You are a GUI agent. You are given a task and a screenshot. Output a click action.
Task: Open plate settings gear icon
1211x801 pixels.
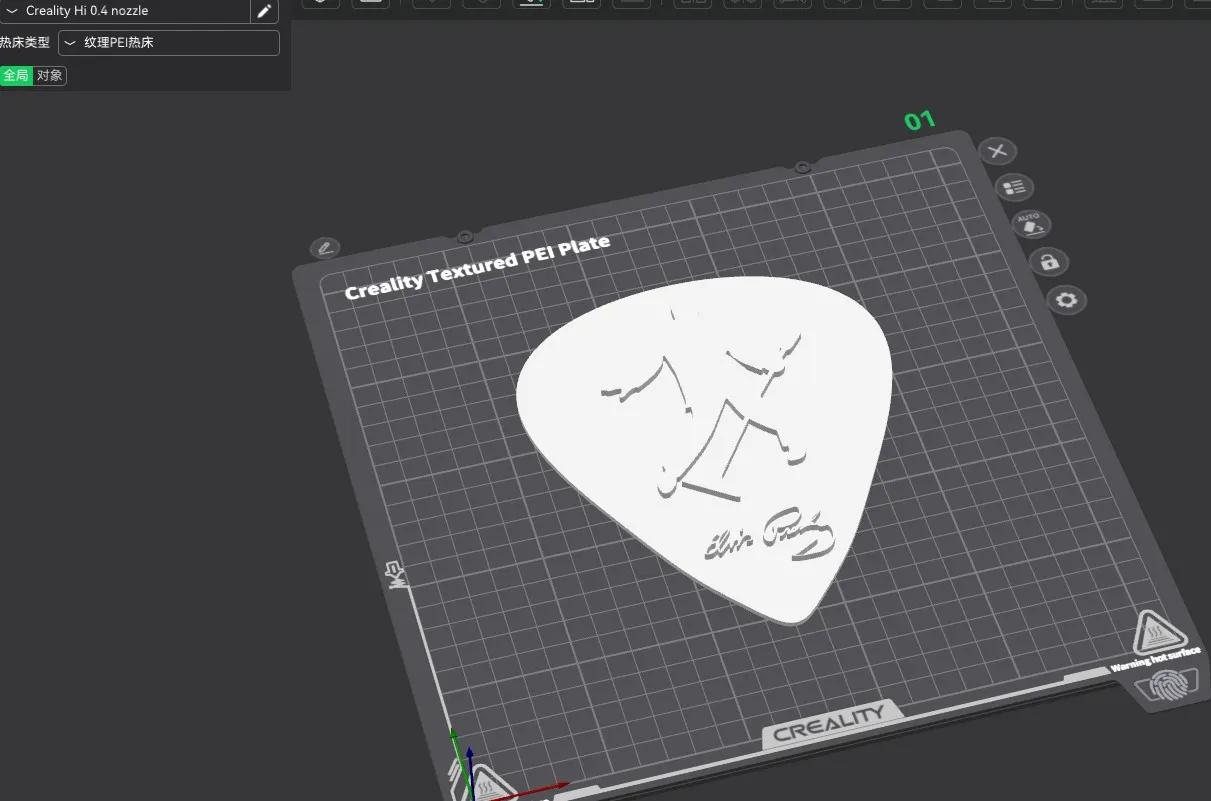[x=1067, y=300]
